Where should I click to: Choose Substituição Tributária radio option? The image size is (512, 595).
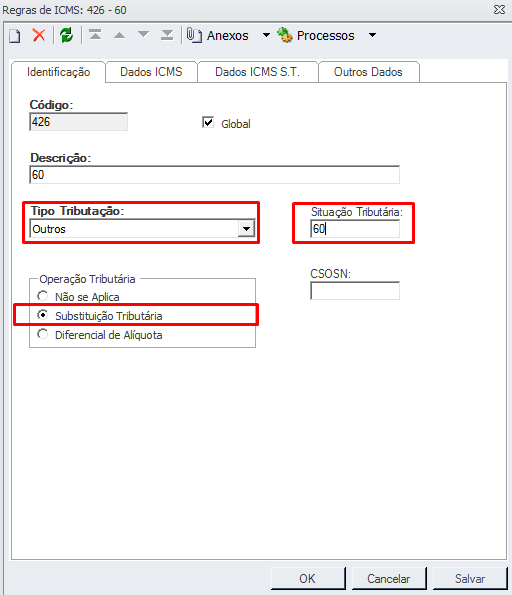43,315
